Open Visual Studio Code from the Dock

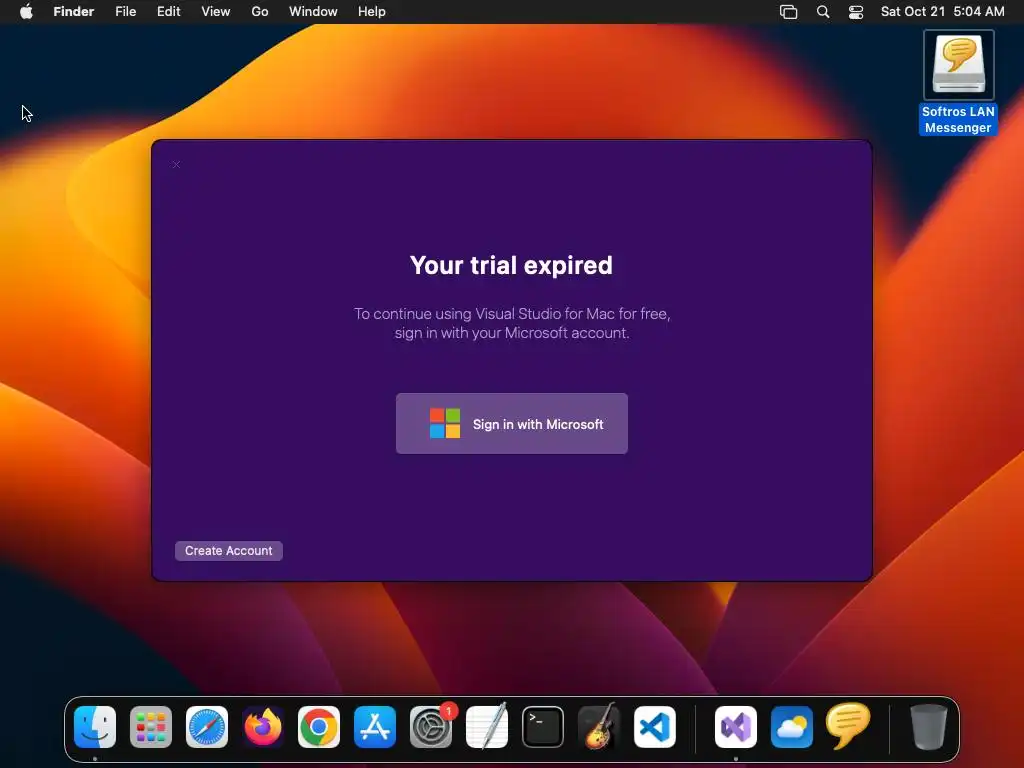(655, 727)
